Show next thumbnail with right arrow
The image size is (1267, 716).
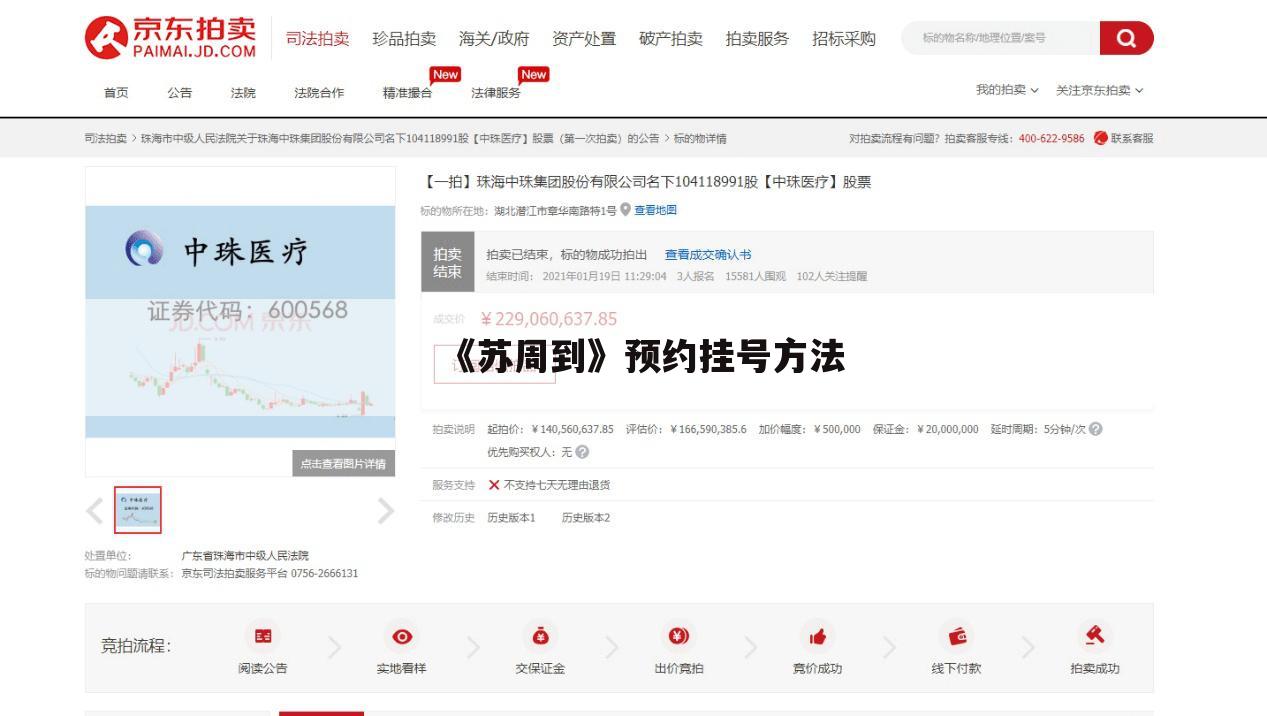coord(386,511)
